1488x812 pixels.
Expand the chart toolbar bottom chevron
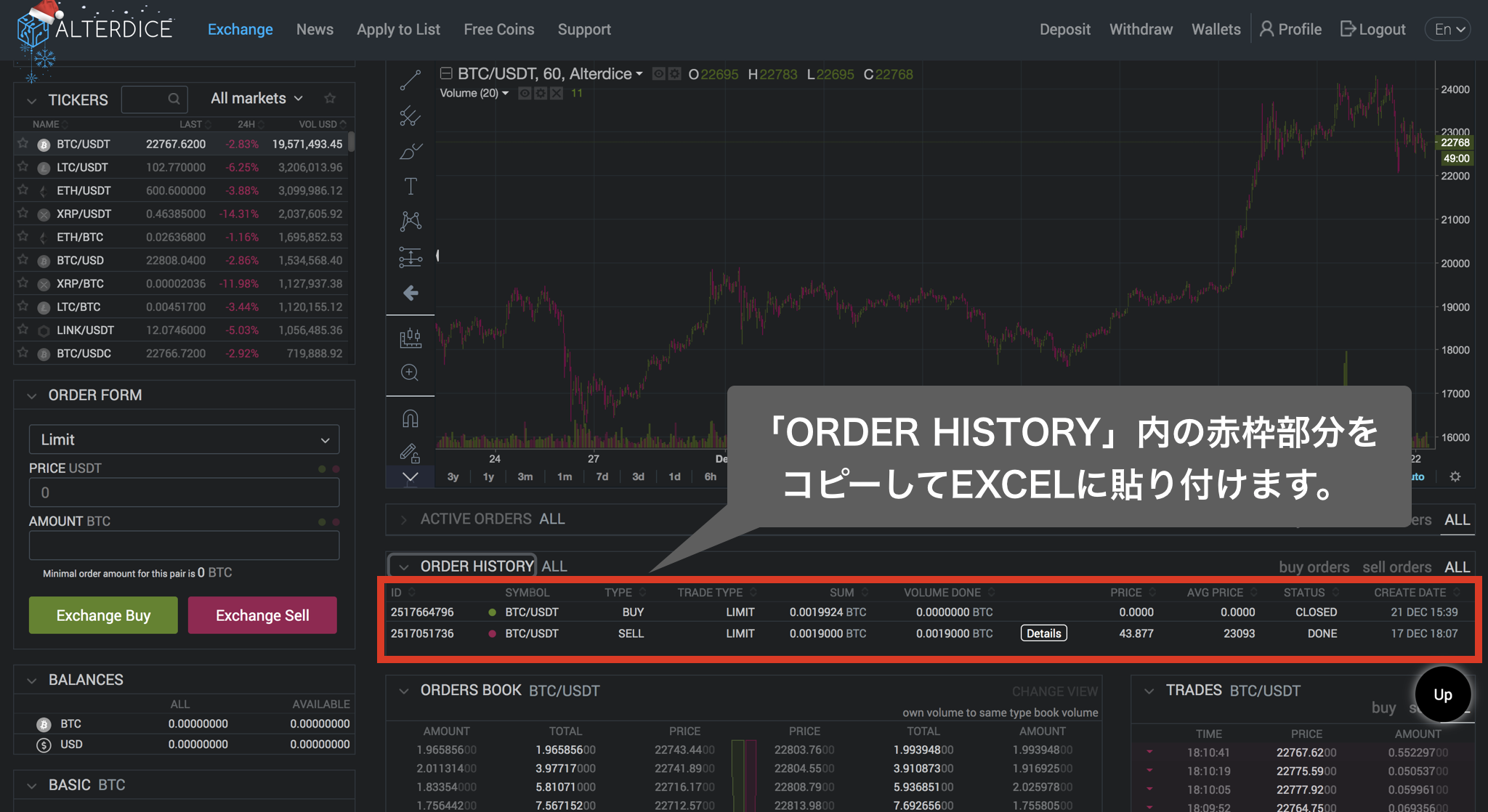coord(411,477)
